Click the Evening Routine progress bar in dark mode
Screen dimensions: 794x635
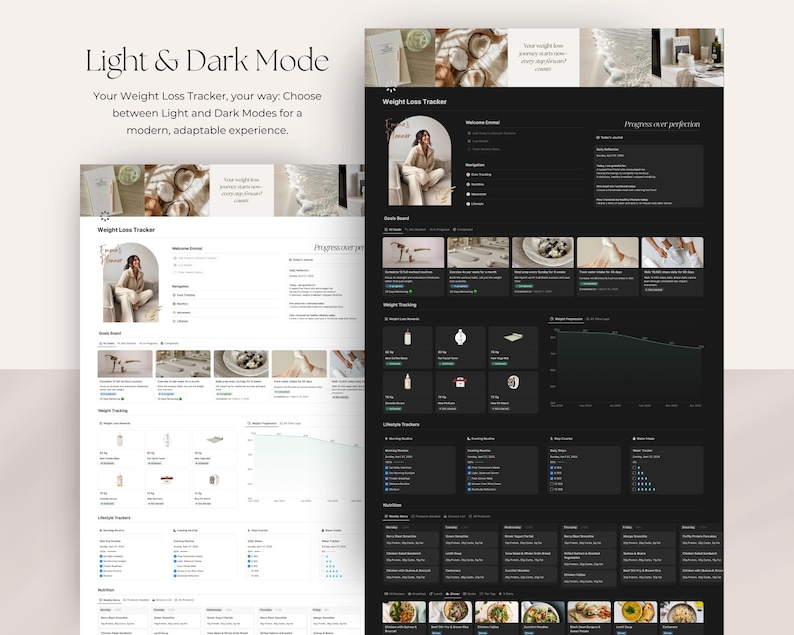[x=480, y=462]
